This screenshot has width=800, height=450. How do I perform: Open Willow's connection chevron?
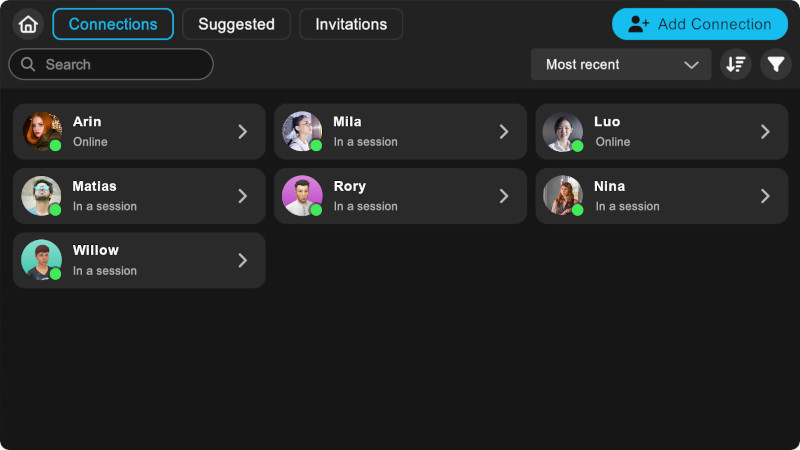click(x=242, y=260)
